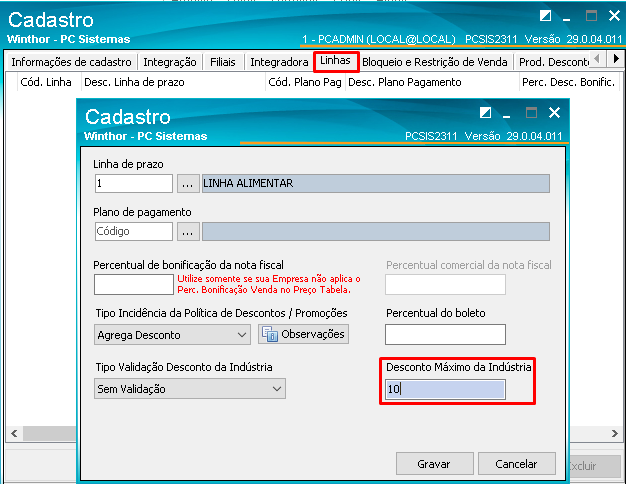Maximize the front Cadastro dialog

[x=531, y=113]
